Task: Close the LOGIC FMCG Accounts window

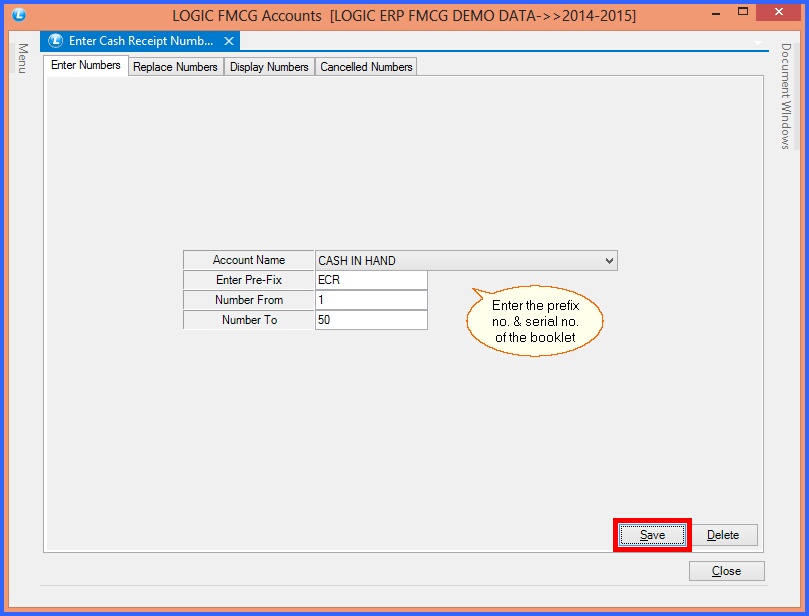Action: (x=779, y=12)
